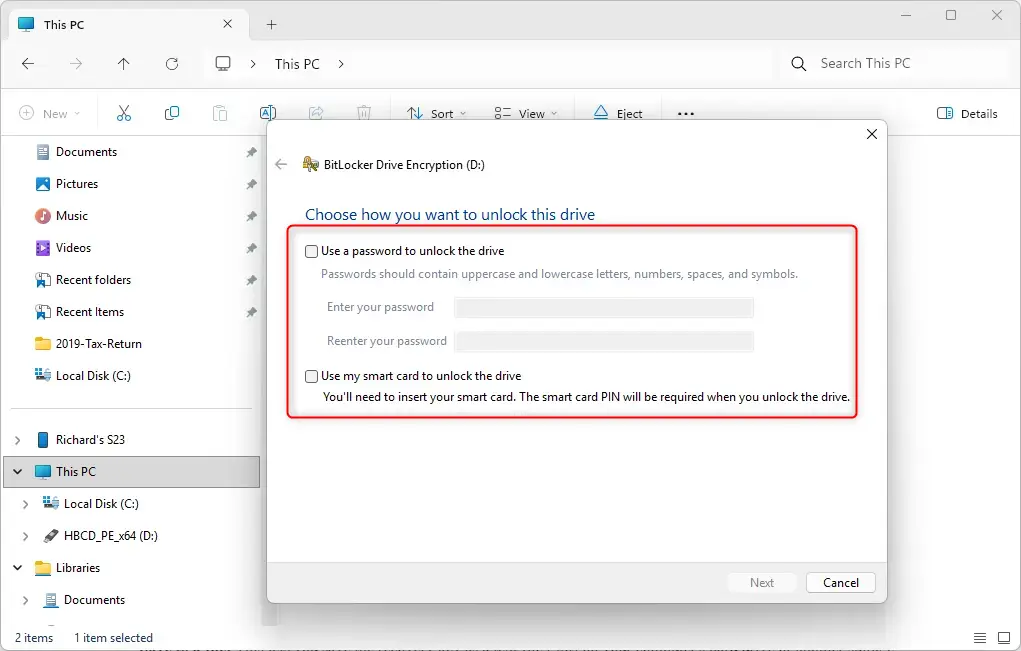The width and height of the screenshot is (1021, 651).
Task: Open the 2019-Tax-Return folder
Action: [x=98, y=344]
